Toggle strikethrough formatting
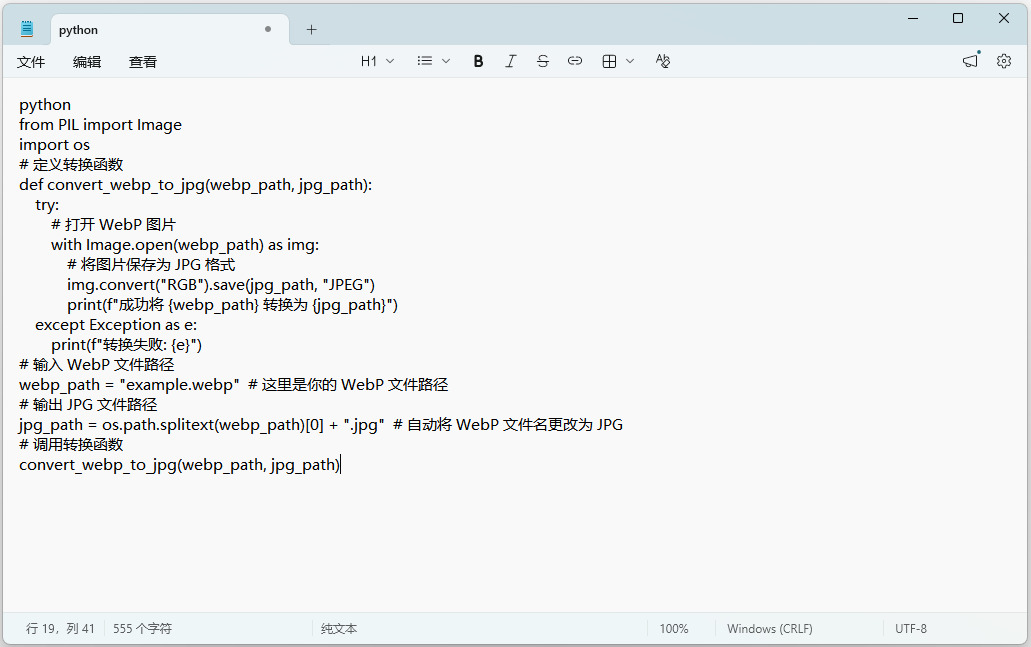 pyautogui.click(x=542, y=61)
